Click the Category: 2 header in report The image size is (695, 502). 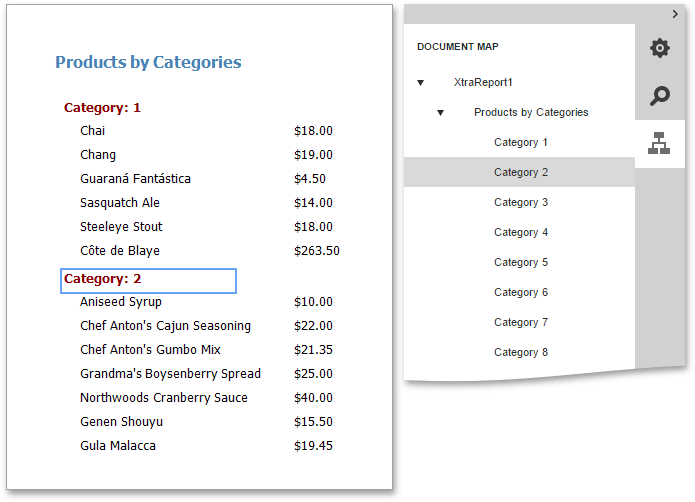click(148, 280)
